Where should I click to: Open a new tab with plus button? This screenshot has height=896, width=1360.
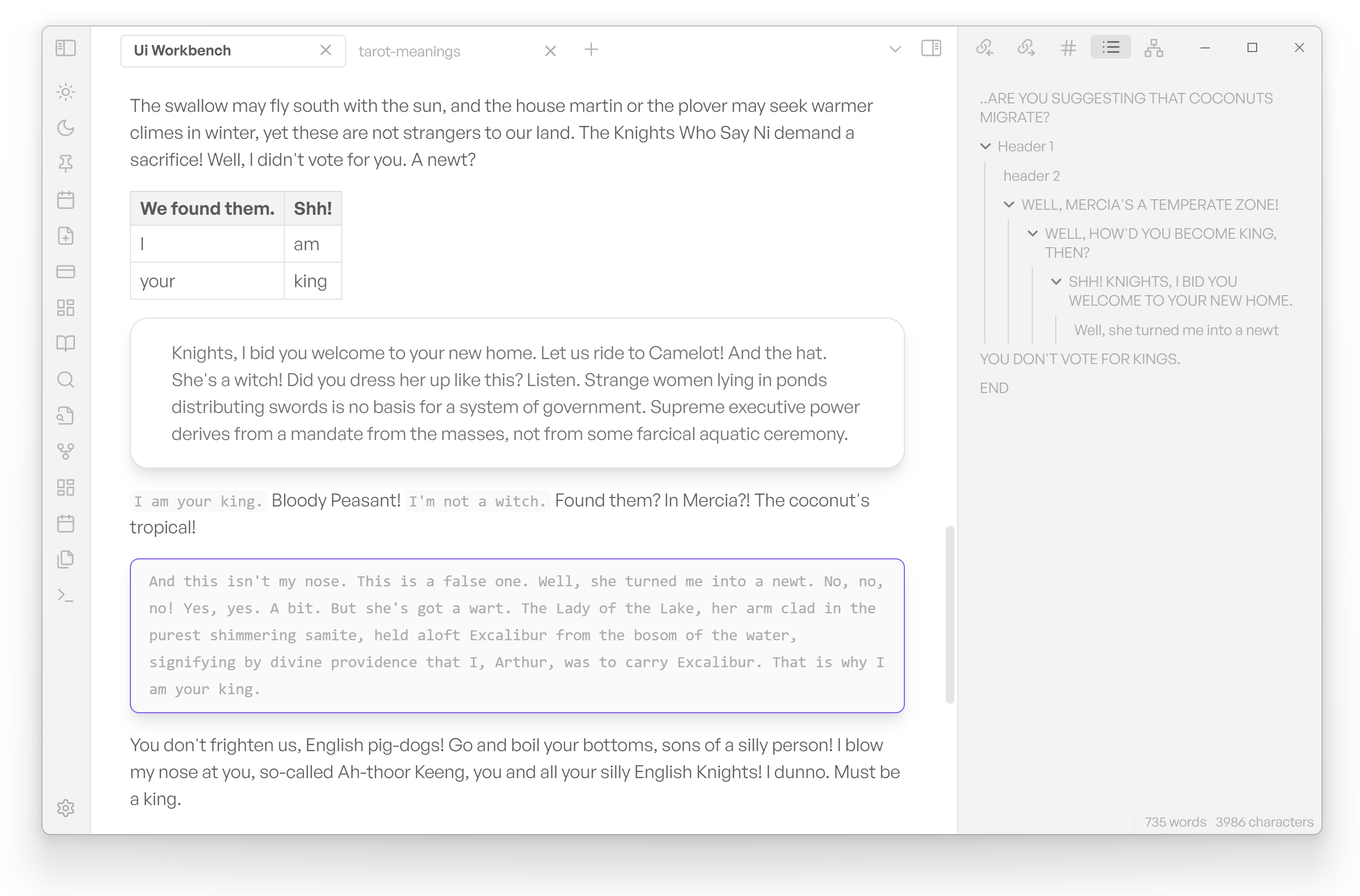(591, 50)
